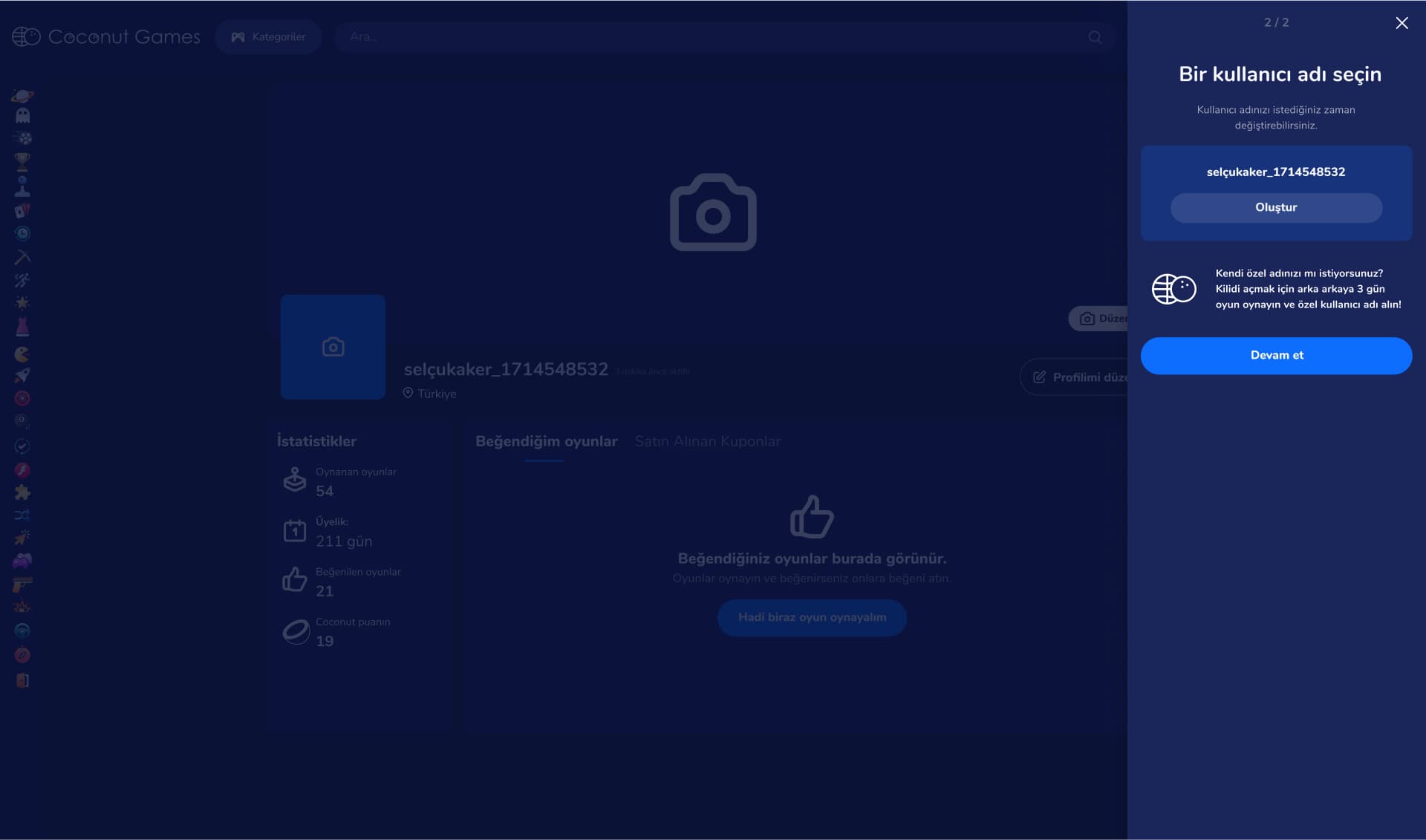Image resolution: width=1426 pixels, height=840 pixels.
Task: Open the purple gamepad category icon
Action: [22, 561]
